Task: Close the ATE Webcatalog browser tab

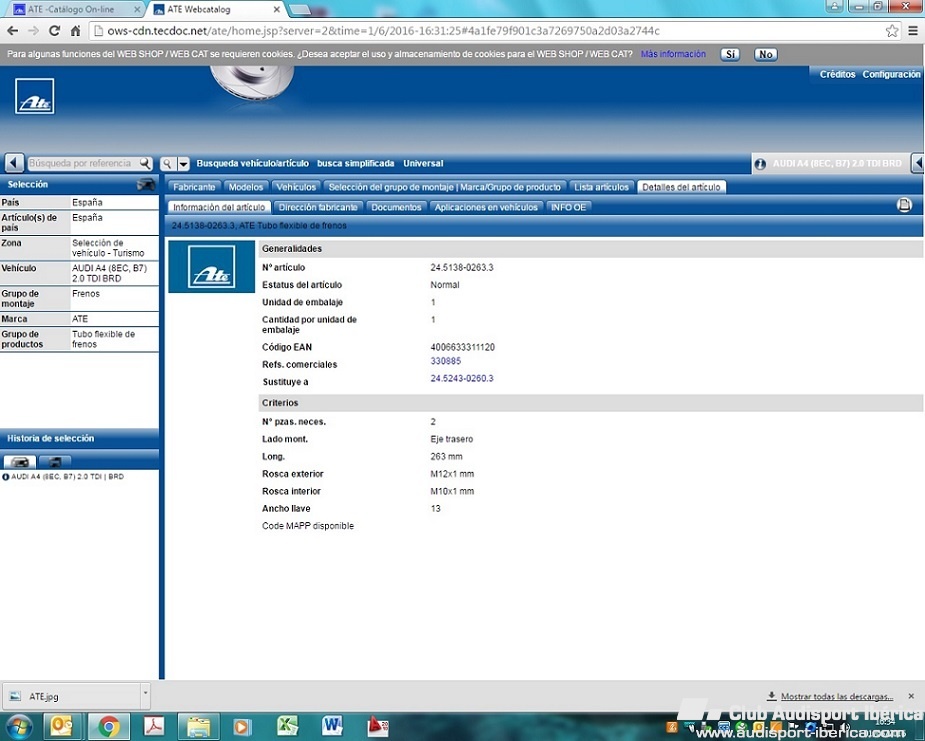Action: click(x=277, y=9)
